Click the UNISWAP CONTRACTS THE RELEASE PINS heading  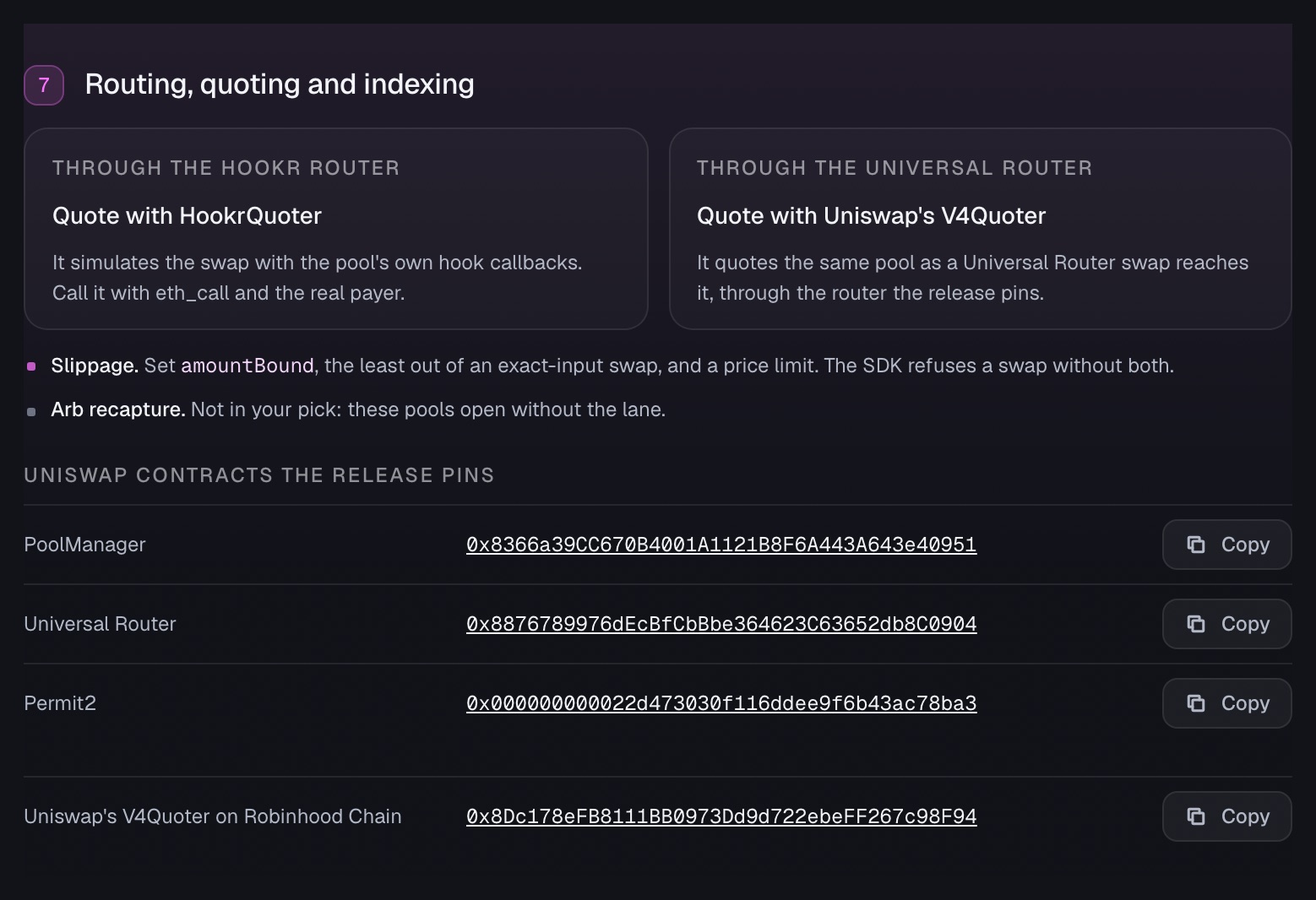259,475
